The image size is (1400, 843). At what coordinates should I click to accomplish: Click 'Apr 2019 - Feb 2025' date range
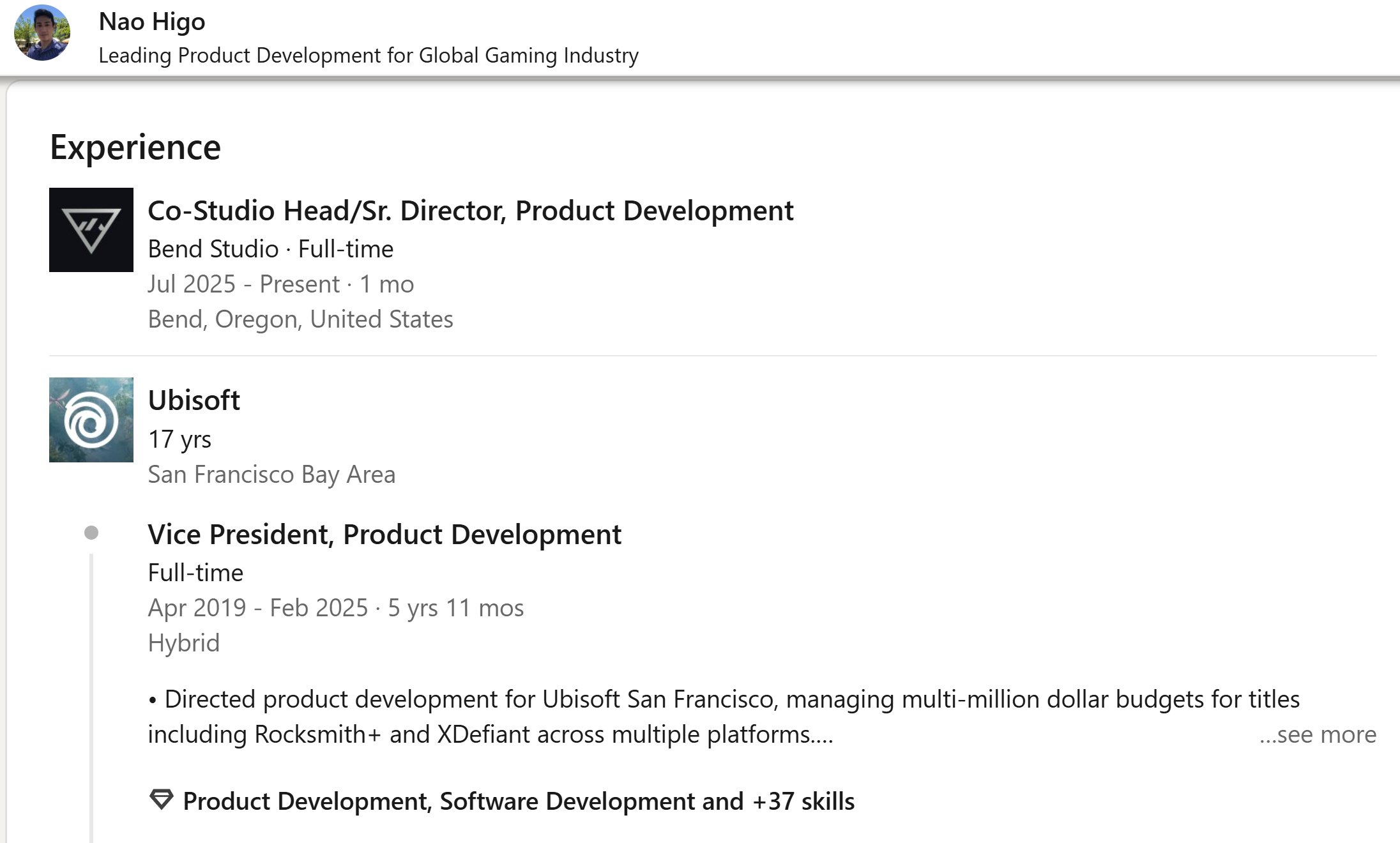click(258, 608)
